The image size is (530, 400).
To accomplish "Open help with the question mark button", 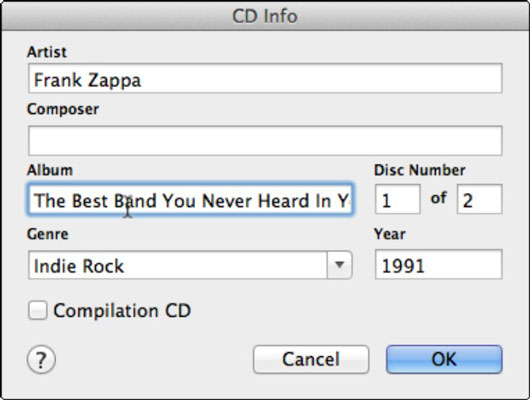I will pyautogui.click(x=41, y=360).
